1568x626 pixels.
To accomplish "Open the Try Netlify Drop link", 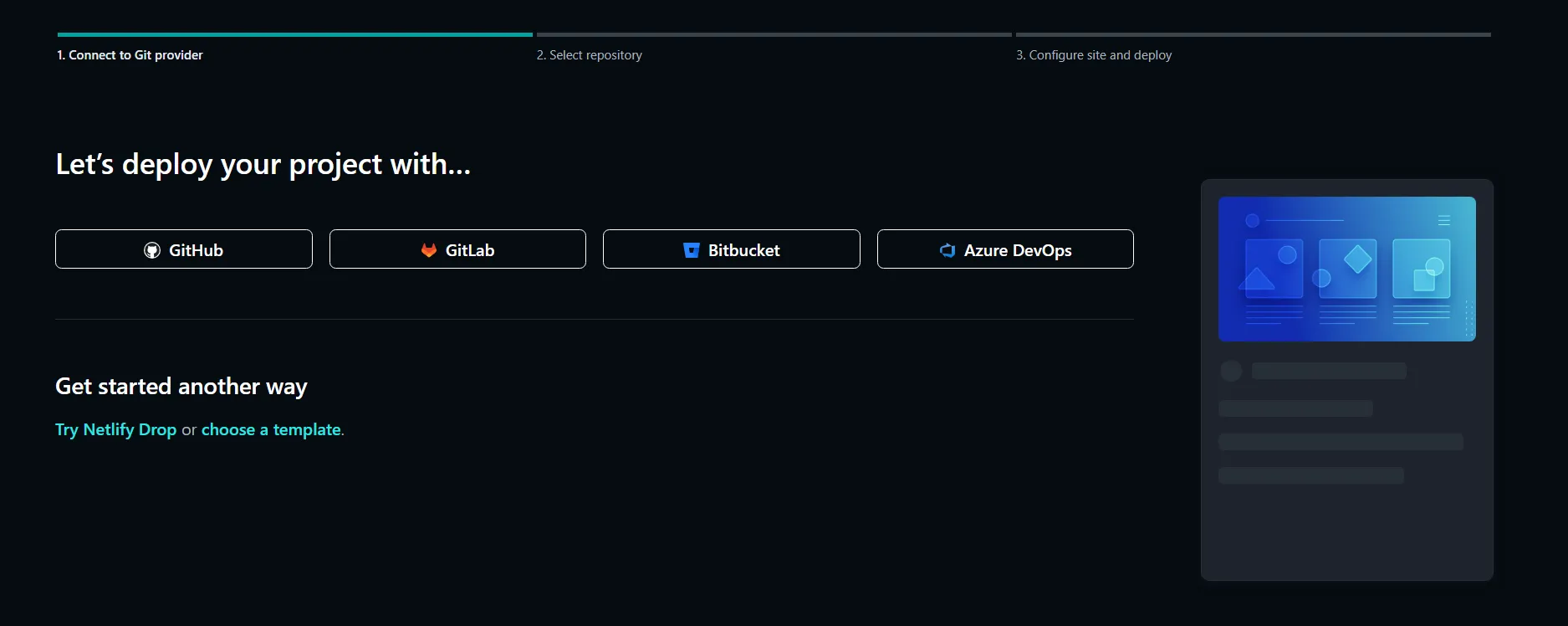I will (x=116, y=429).
